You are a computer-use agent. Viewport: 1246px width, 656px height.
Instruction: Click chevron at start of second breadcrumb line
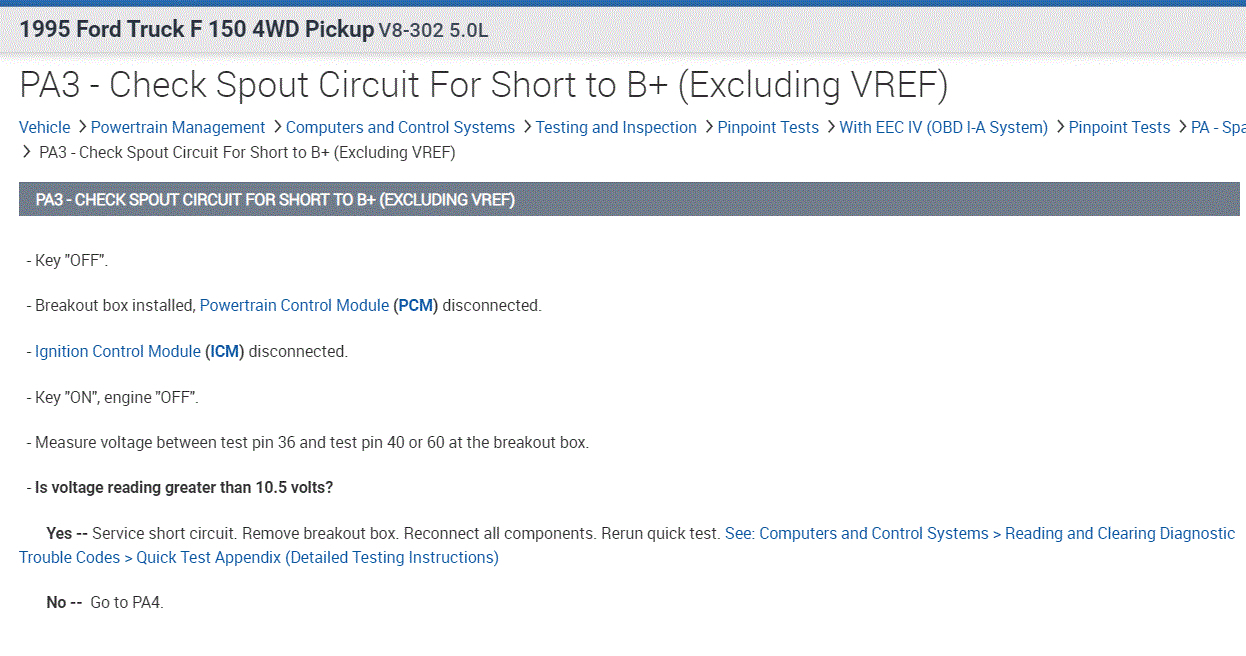click(x=27, y=152)
